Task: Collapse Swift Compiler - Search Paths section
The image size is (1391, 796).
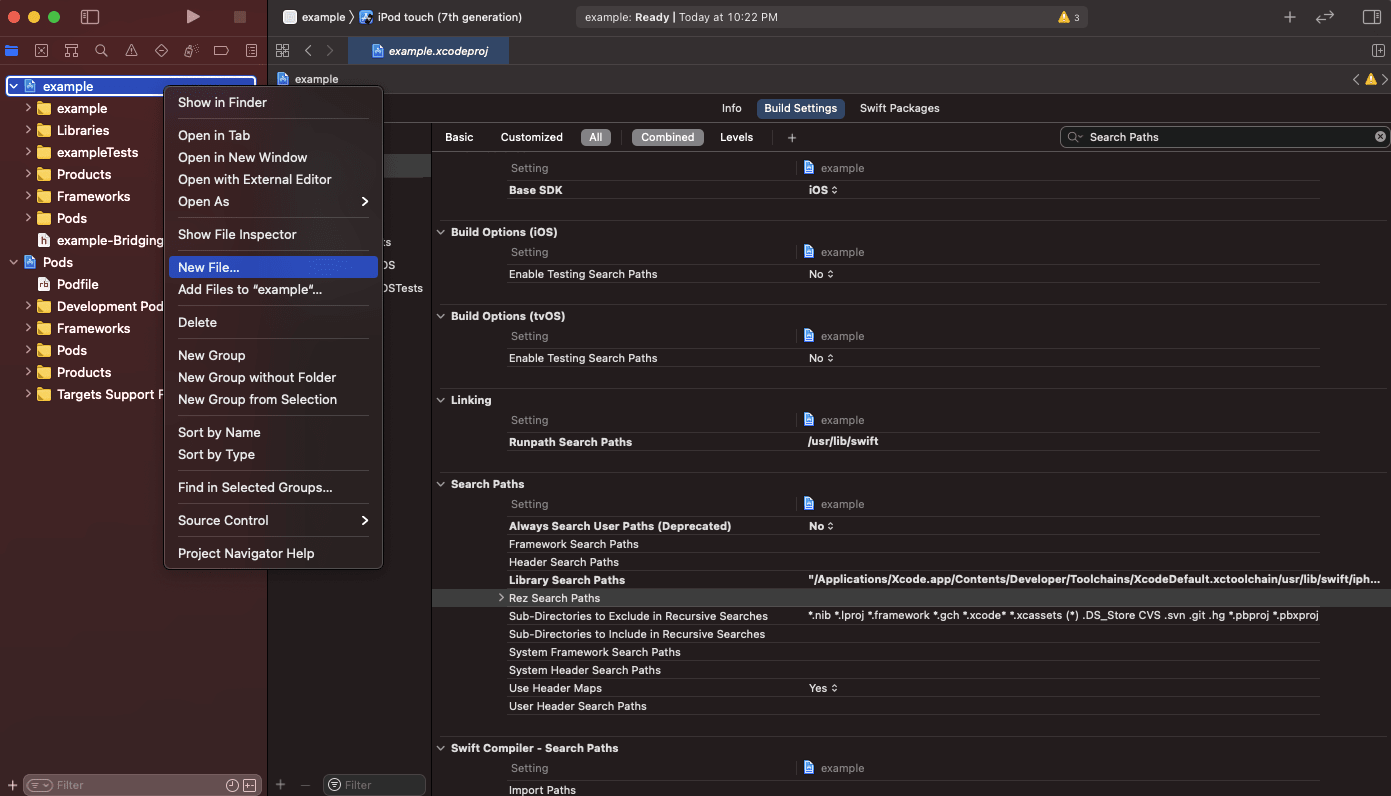Action: point(441,748)
